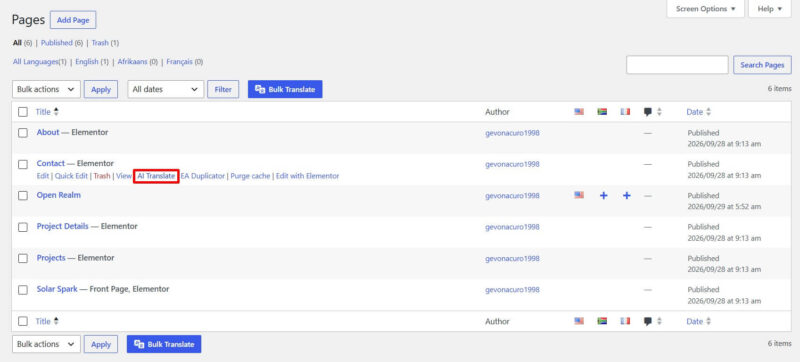Click the top Bulk Translate button
800x362 pixels.
pos(285,89)
